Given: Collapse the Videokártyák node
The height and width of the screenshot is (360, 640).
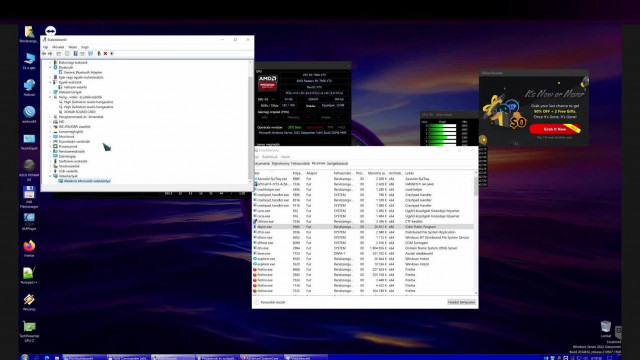Looking at the screenshot, I should point(50,176).
